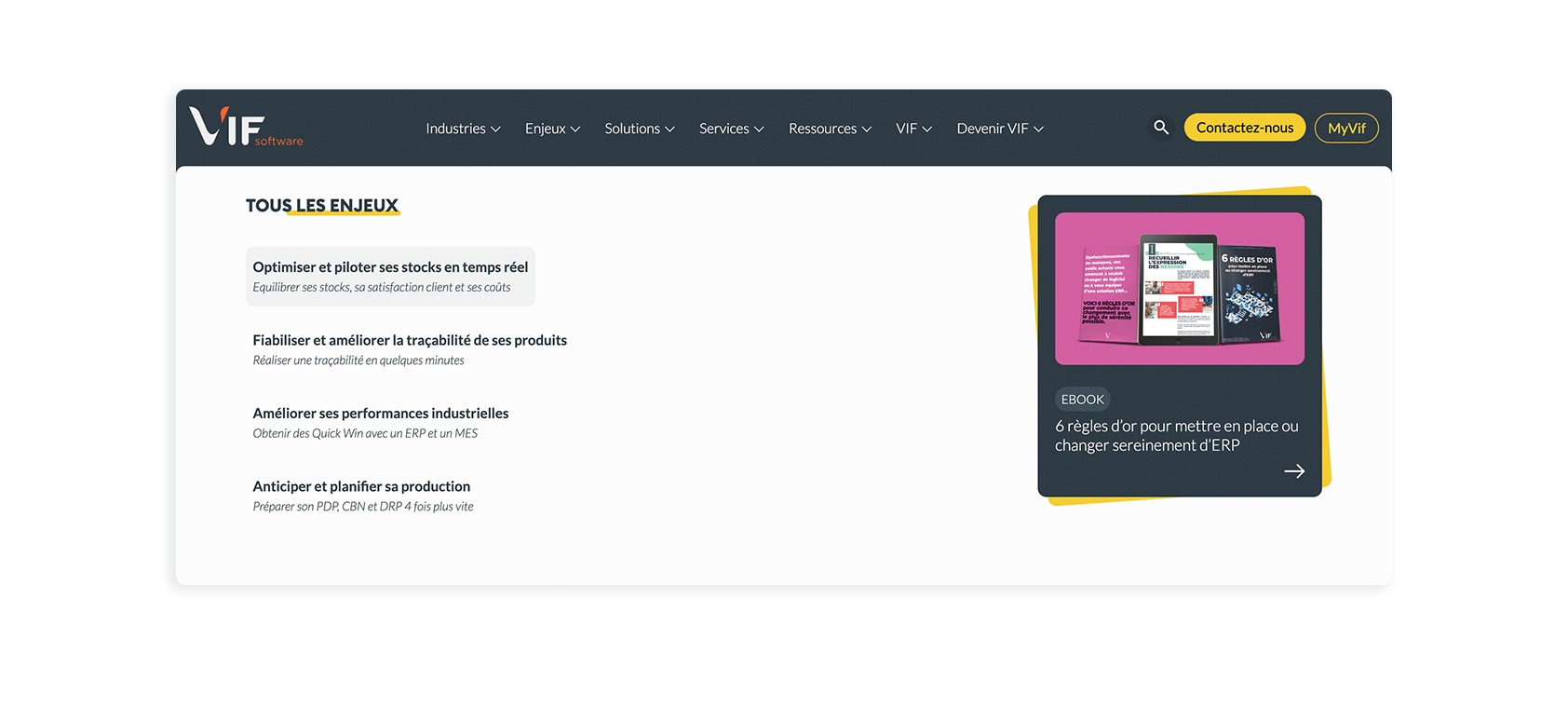Click the arrow icon on the ebook card
Viewport: 1568px width, 707px height.
[1294, 471]
